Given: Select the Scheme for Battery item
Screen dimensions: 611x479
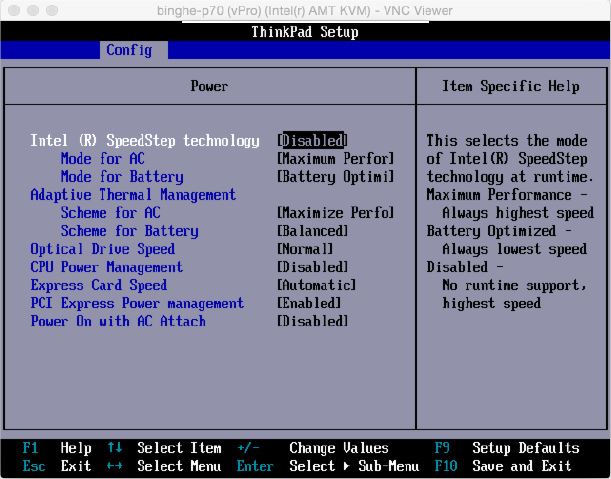Looking at the screenshot, I should click(x=130, y=231).
